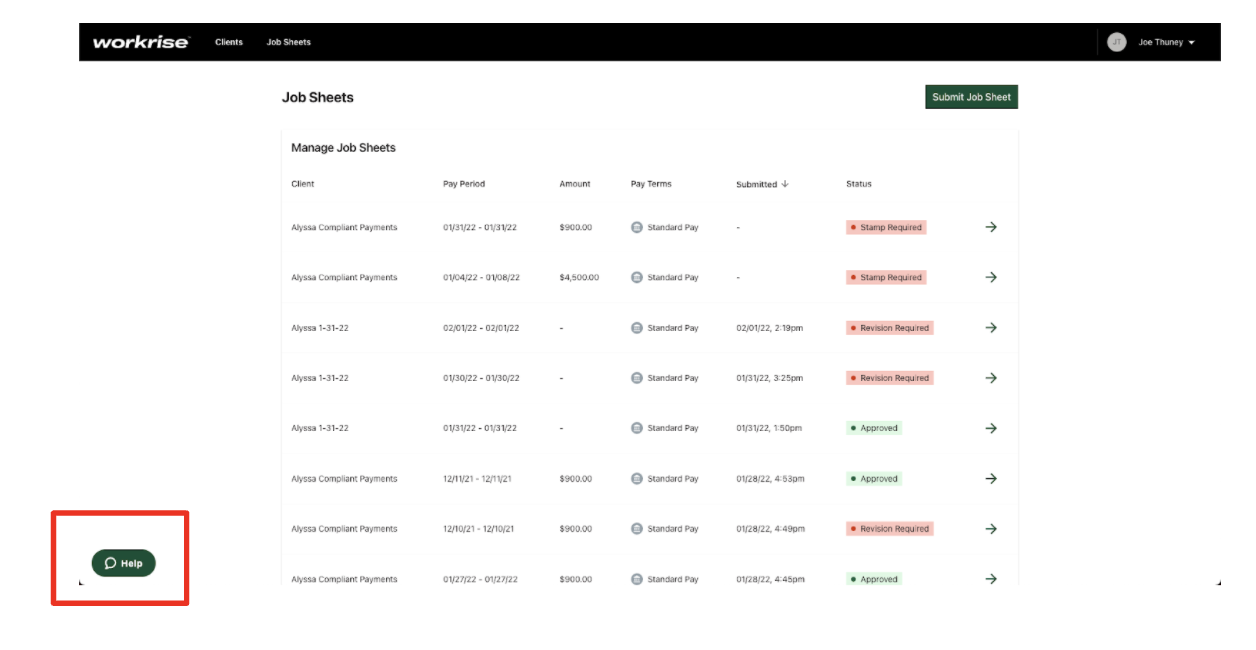
Task: Click Standard Pay icon in 01/30/22 - 01/30/22 row
Action: click(637, 378)
